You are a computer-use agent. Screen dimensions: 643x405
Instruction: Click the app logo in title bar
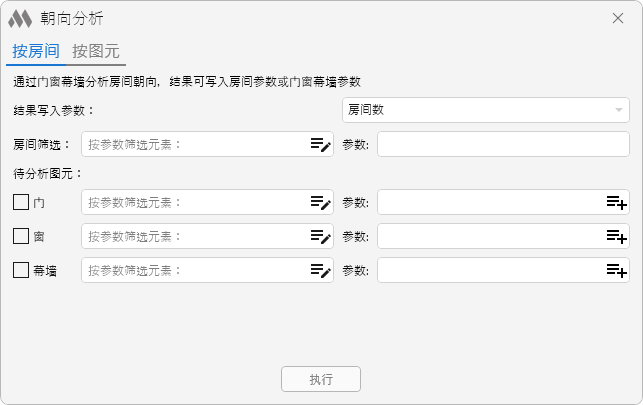coord(20,19)
